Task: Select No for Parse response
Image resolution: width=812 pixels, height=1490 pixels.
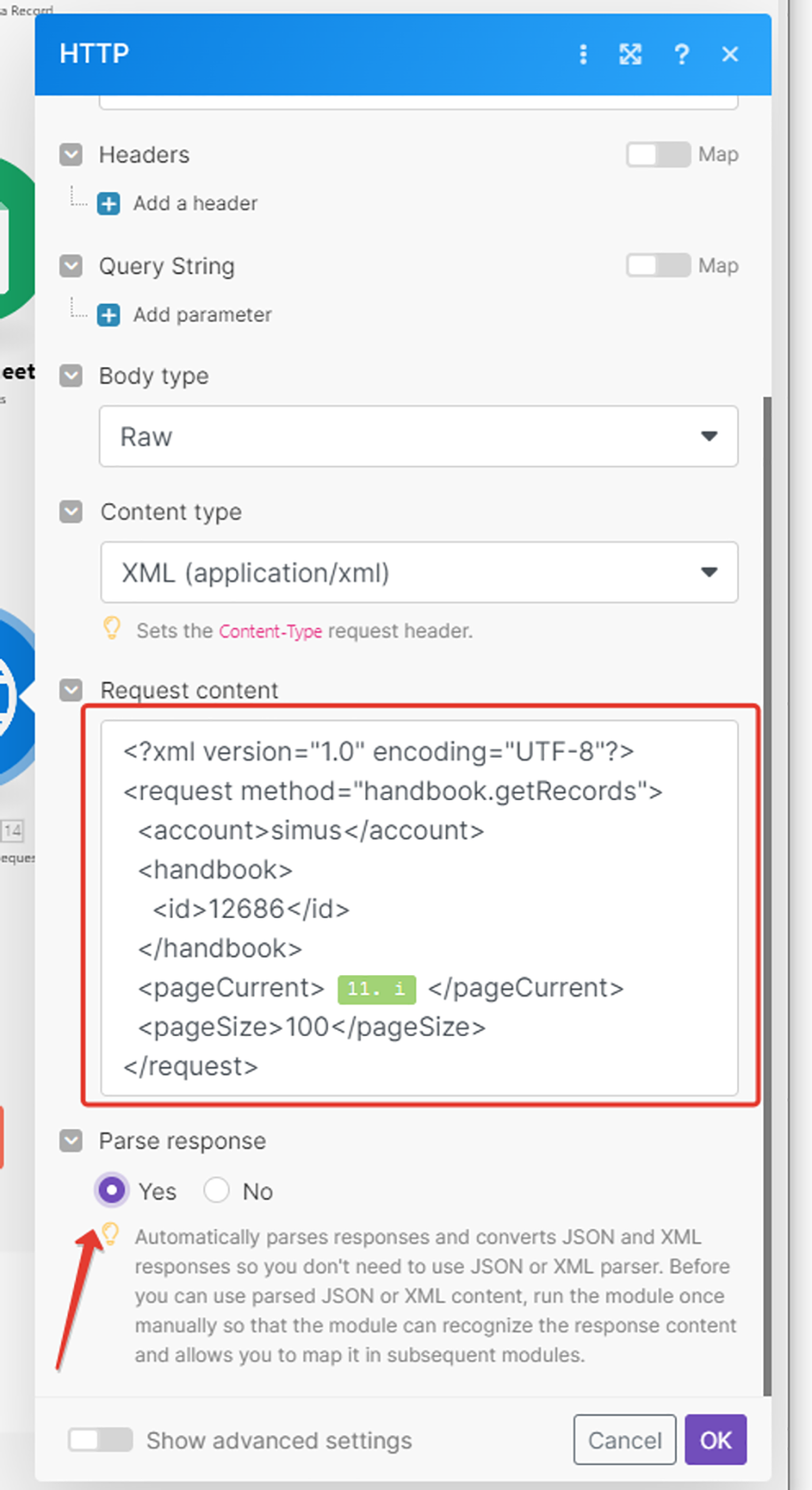Action: click(x=216, y=1190)
